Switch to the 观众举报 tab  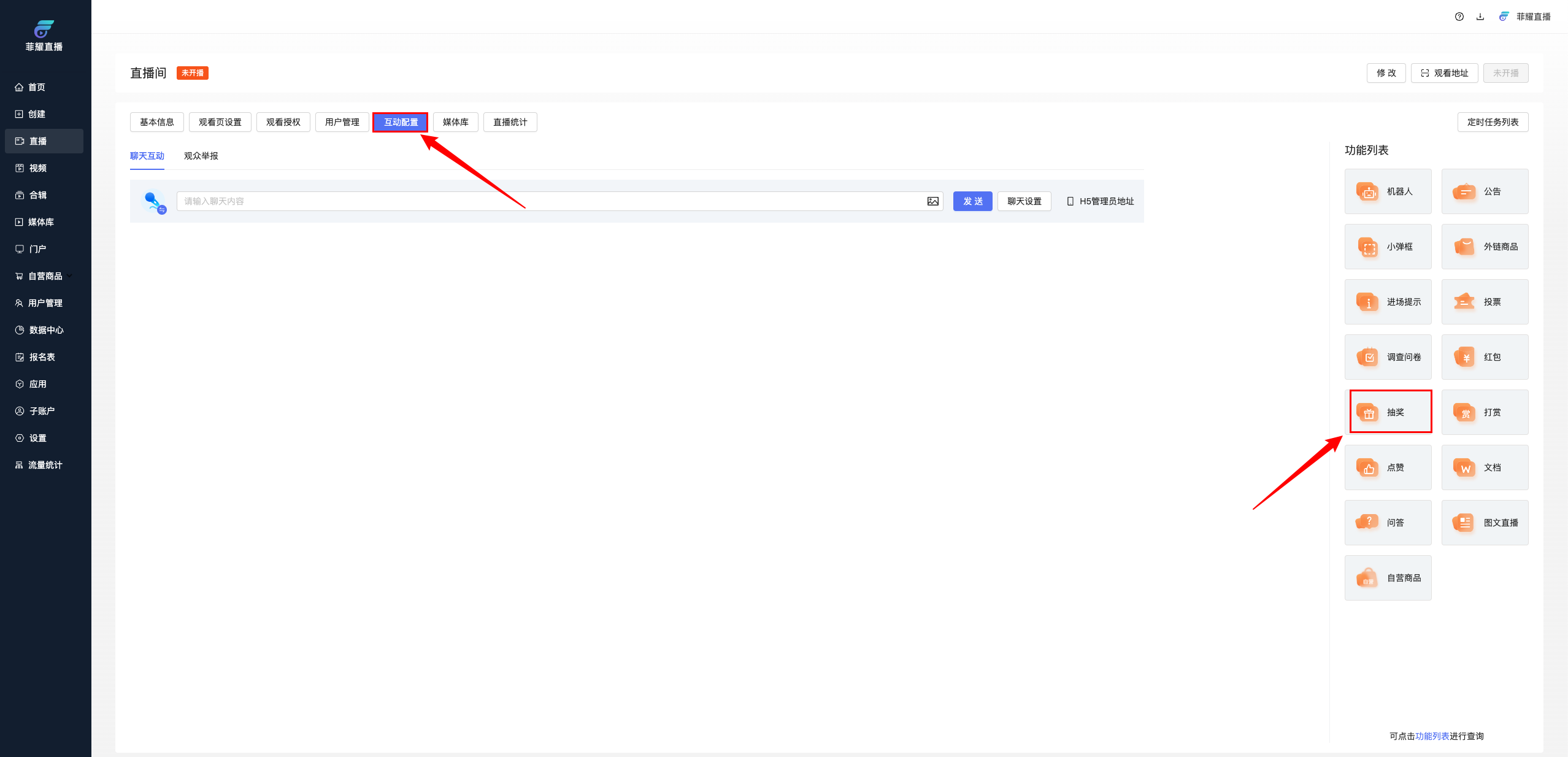(201, 156)
